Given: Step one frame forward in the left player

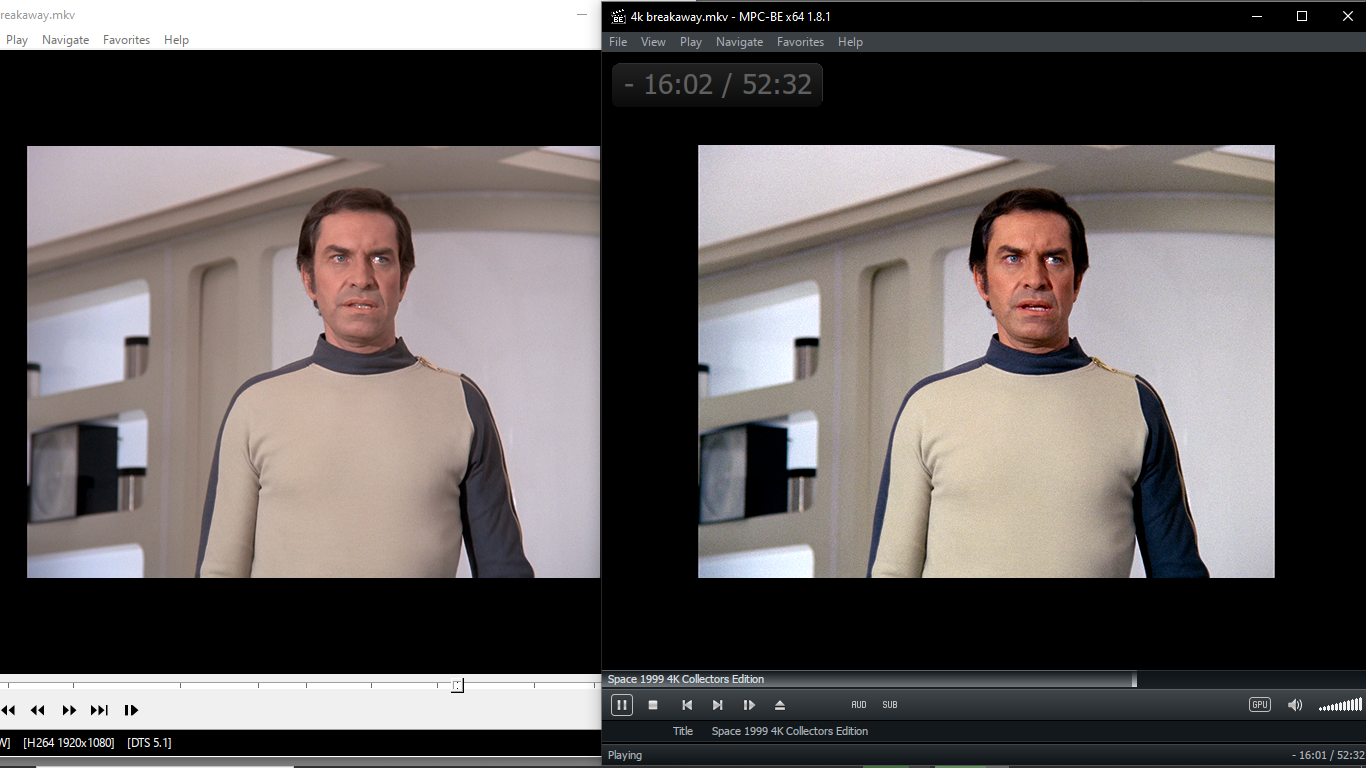Looking at the screenshot, I should point(131,710).
